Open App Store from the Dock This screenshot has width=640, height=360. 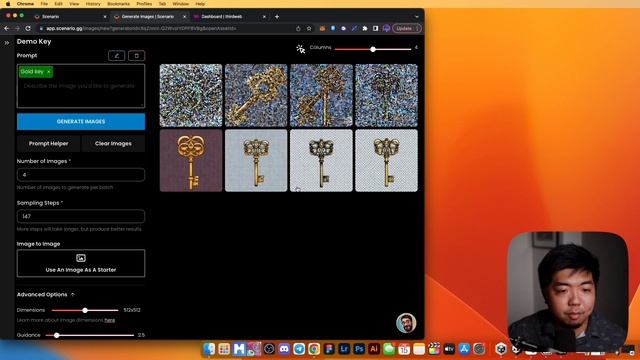click(x=464, y=349)
